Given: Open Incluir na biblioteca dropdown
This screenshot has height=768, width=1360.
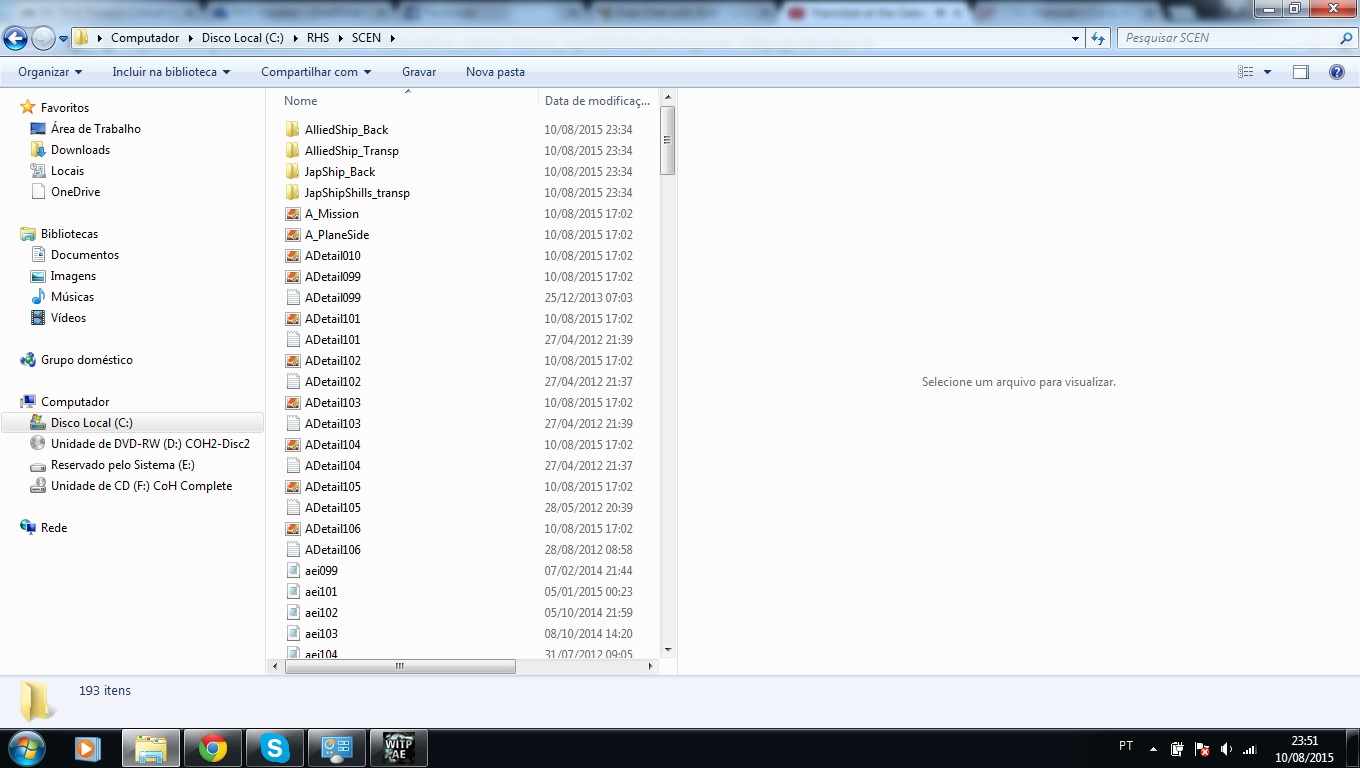Looking at the screenshot, I should (171, 72).
